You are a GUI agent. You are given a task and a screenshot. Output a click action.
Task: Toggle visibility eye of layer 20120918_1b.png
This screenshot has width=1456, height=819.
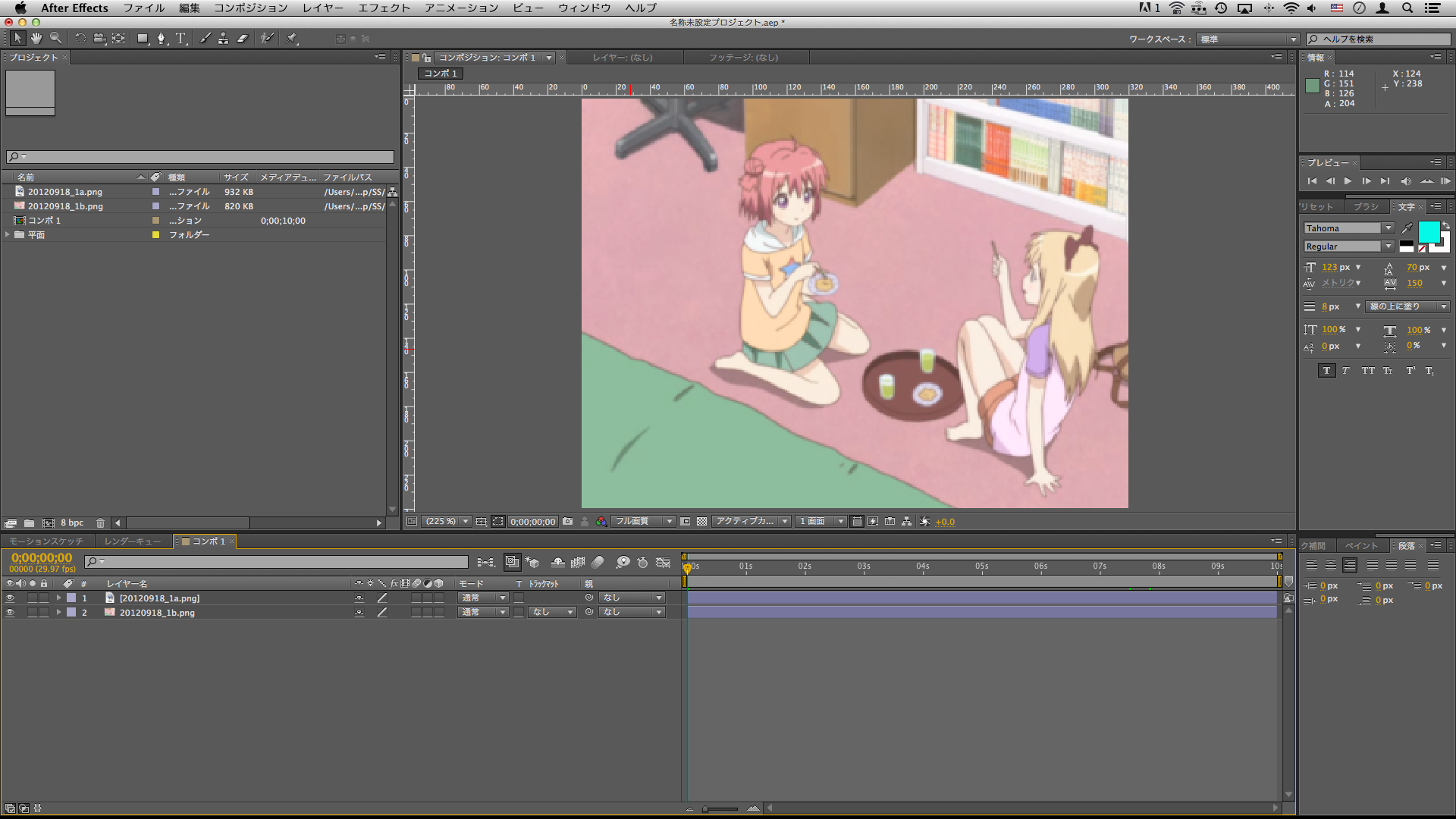(10, 613)
